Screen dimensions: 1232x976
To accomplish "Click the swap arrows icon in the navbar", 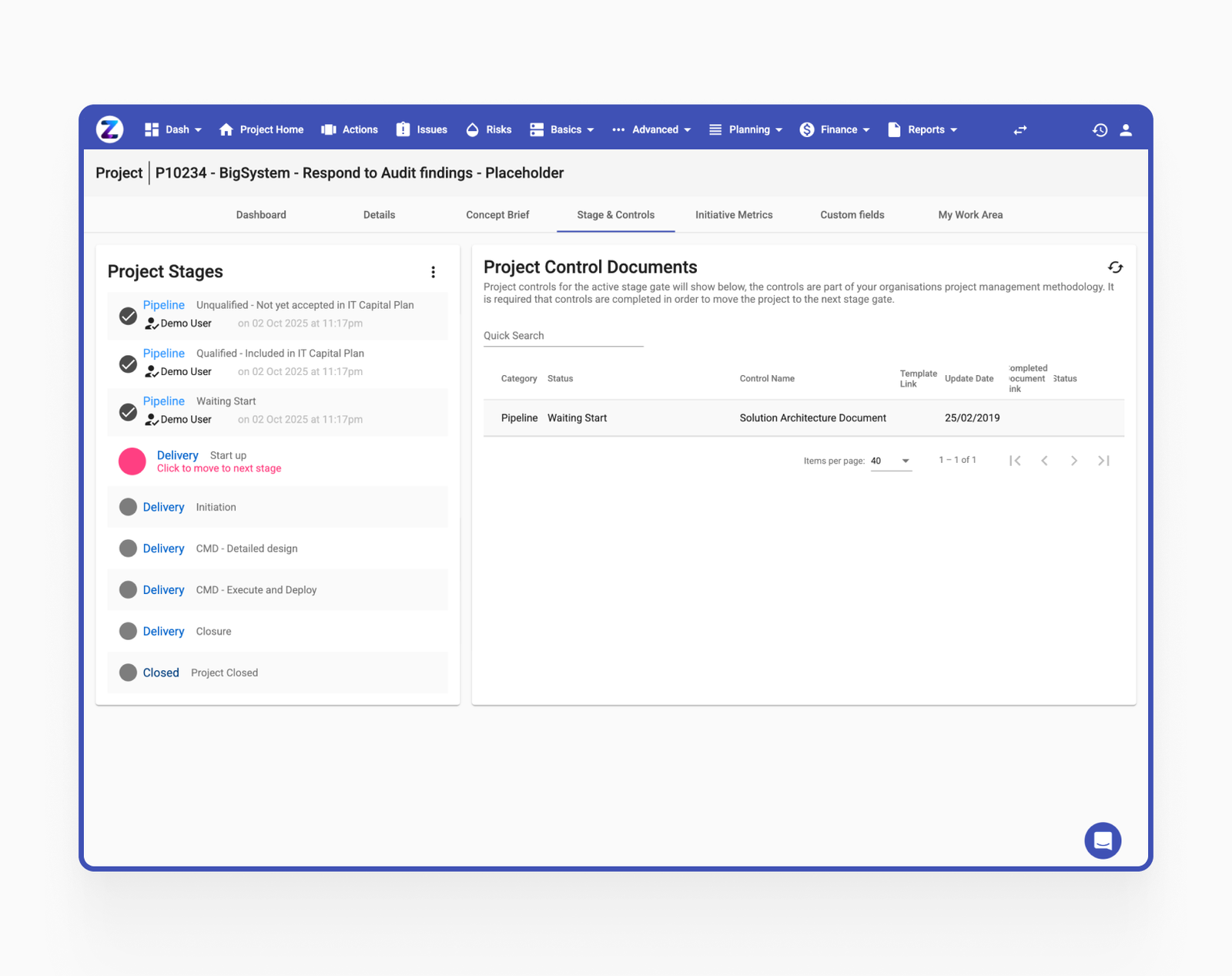I will [1019, 130].
